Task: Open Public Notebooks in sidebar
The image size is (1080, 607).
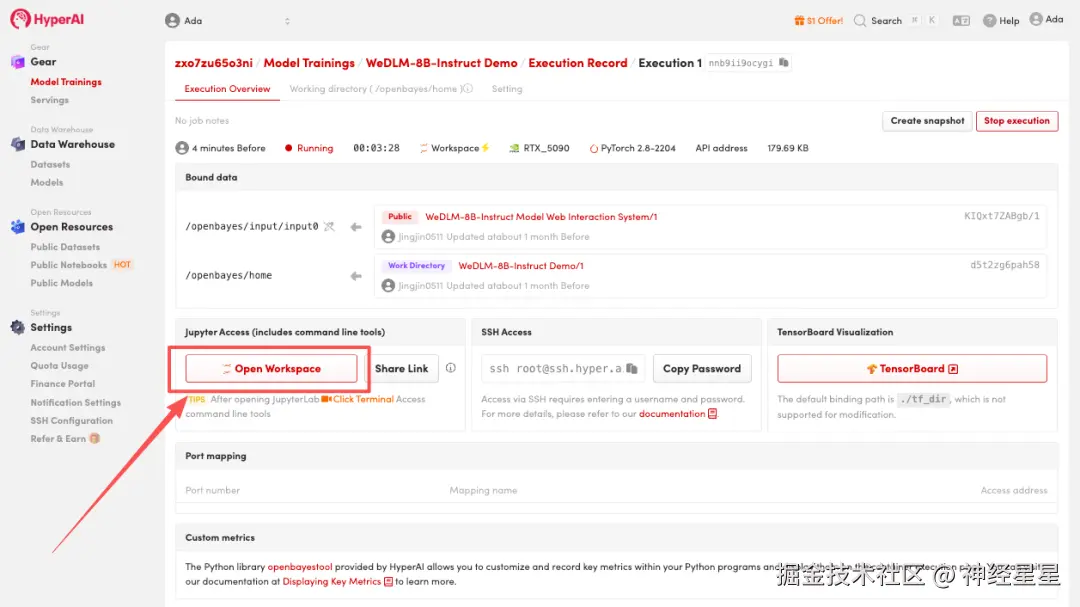Action: pos(68,265)
